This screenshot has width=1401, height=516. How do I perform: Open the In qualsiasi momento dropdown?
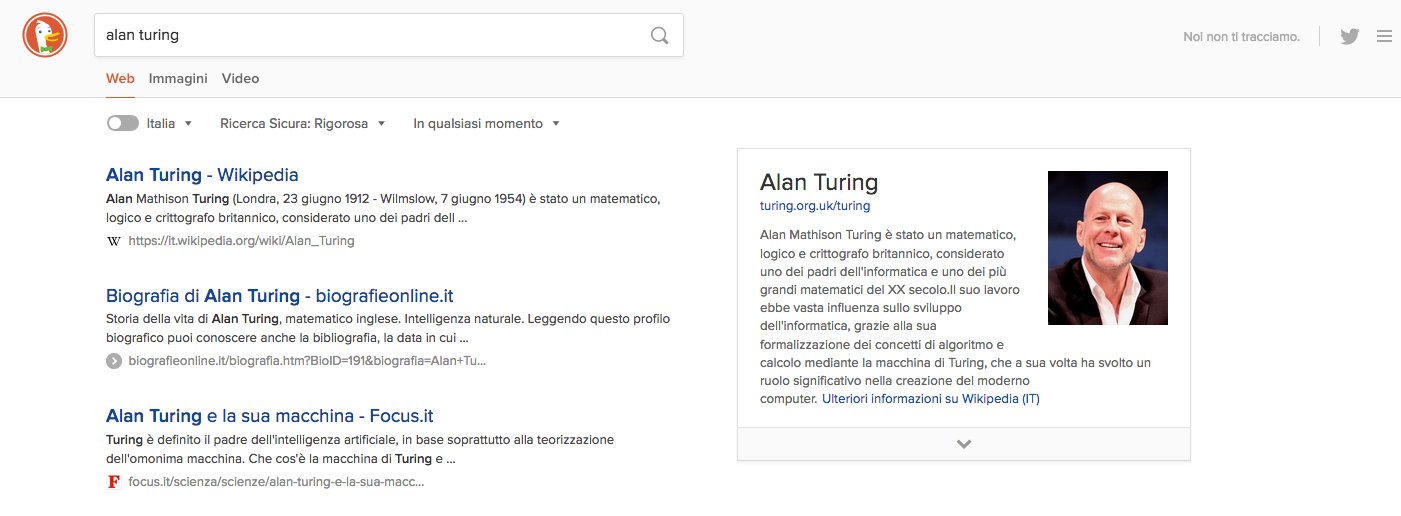coord(486,124)
